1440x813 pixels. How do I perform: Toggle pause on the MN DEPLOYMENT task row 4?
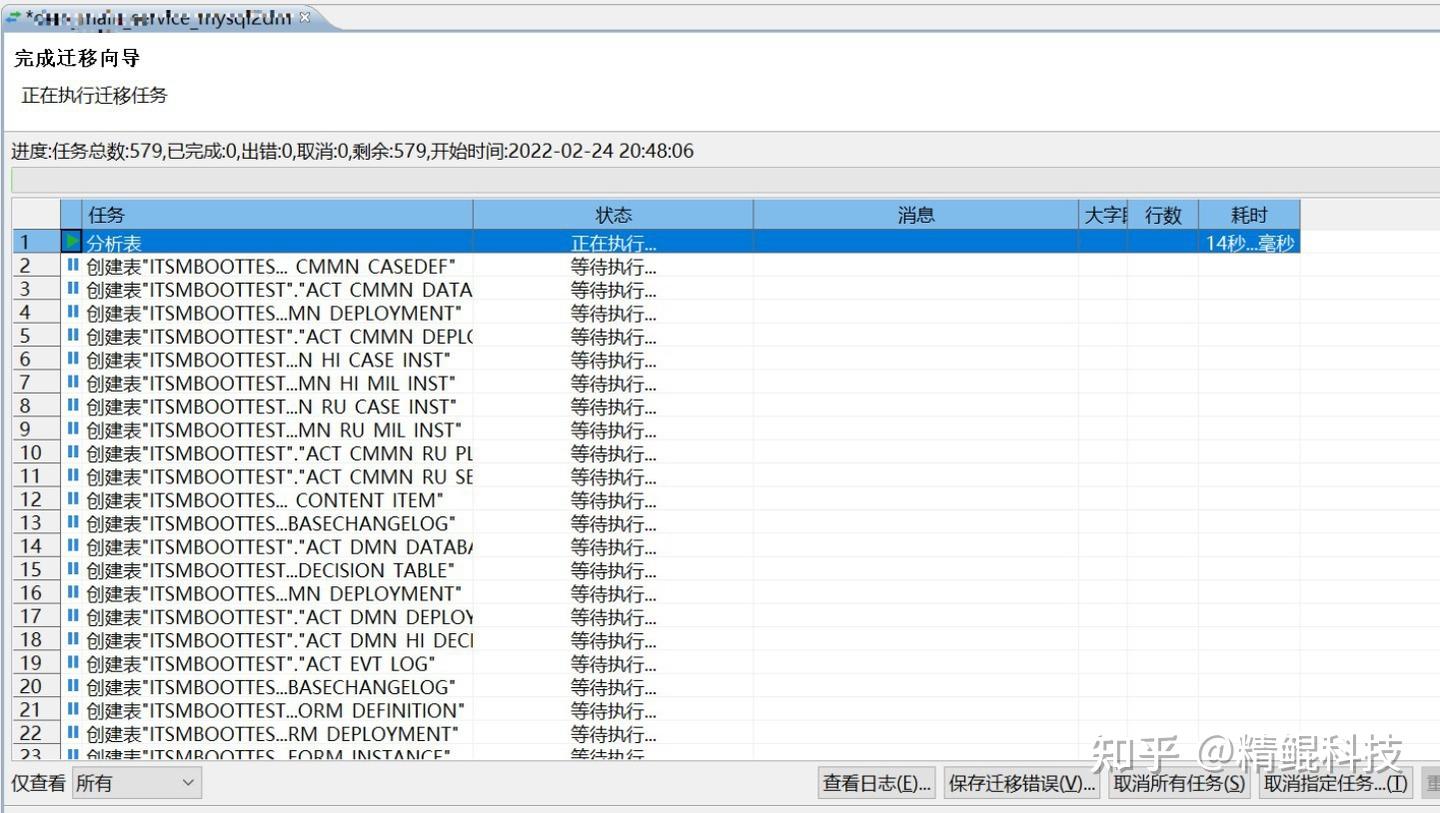(x=73, y=313)
